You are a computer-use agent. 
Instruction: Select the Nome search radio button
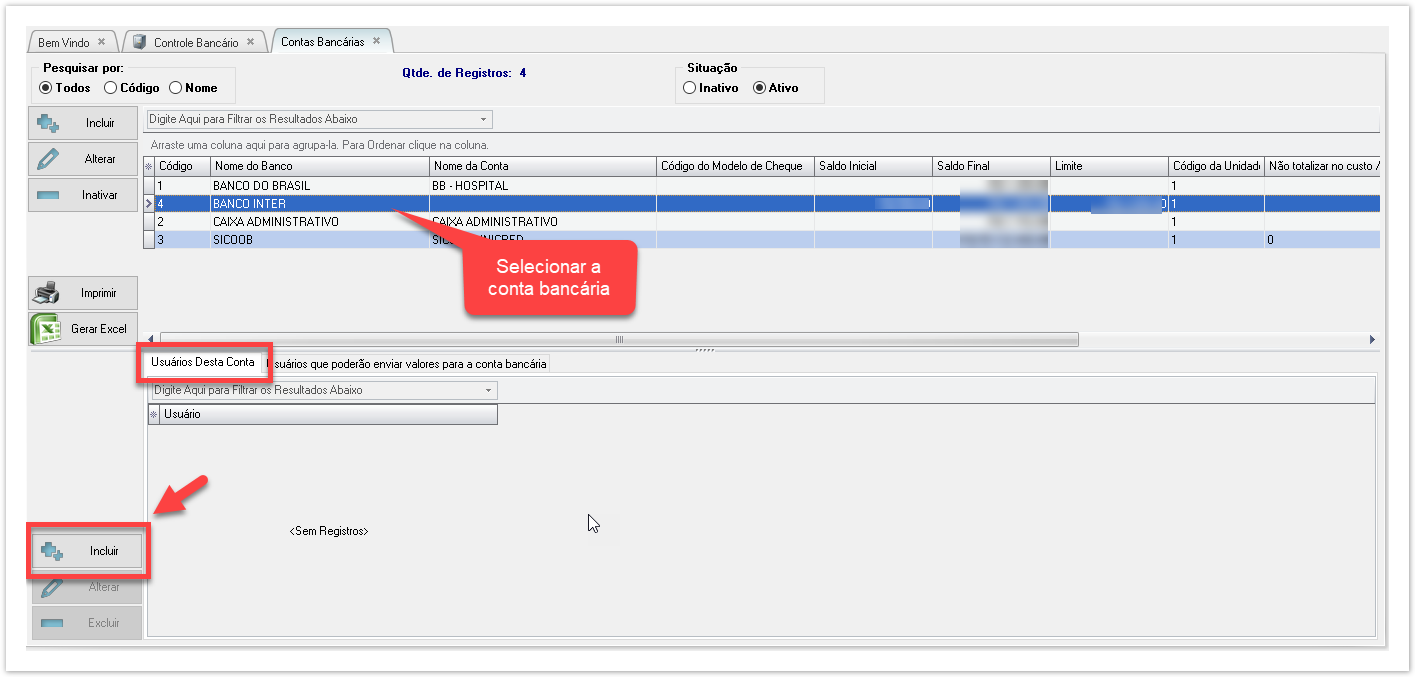tap(176, 88)
